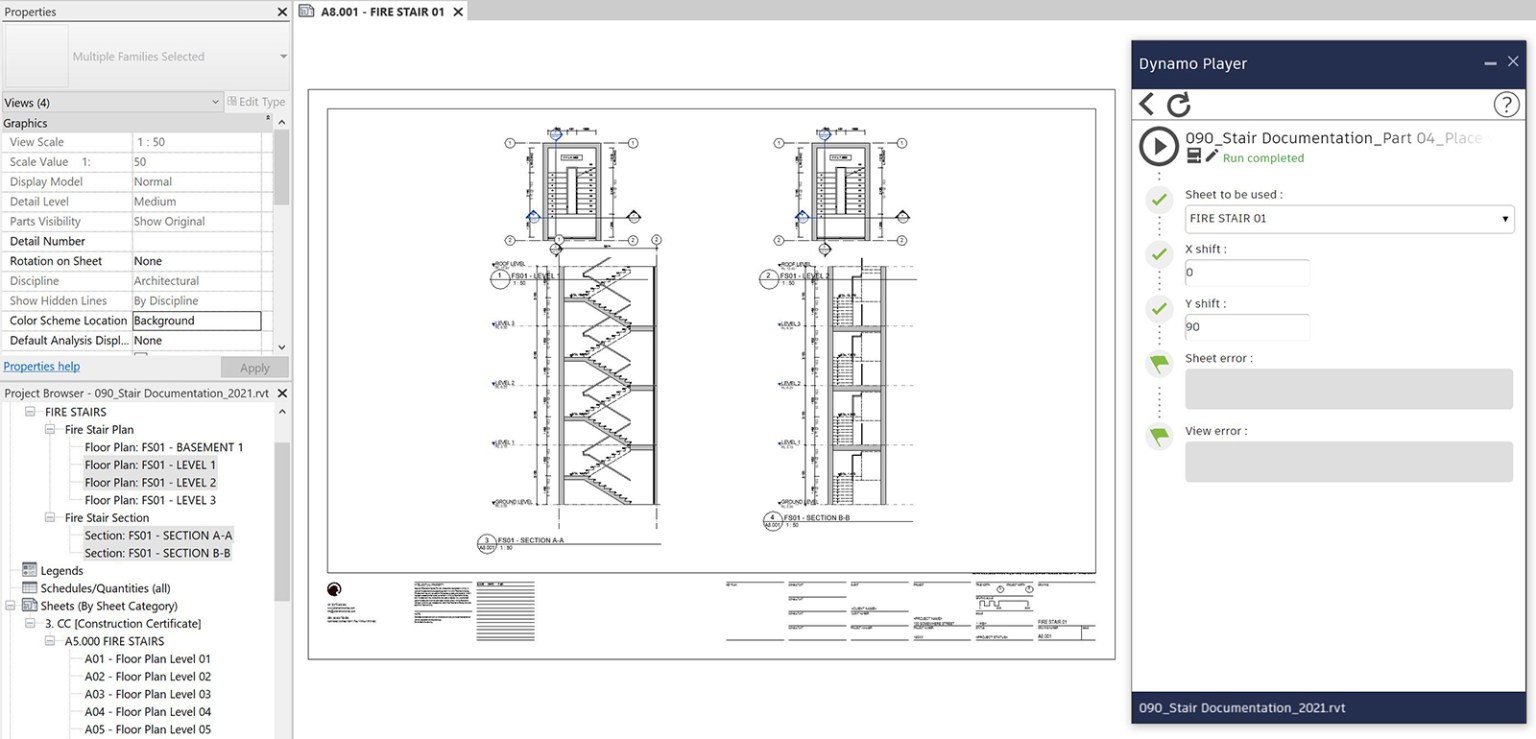Image resolution: width=1536 pixels, height=739 pixels.
Task: Click the Y shift input field
Action: [1247, 327]
